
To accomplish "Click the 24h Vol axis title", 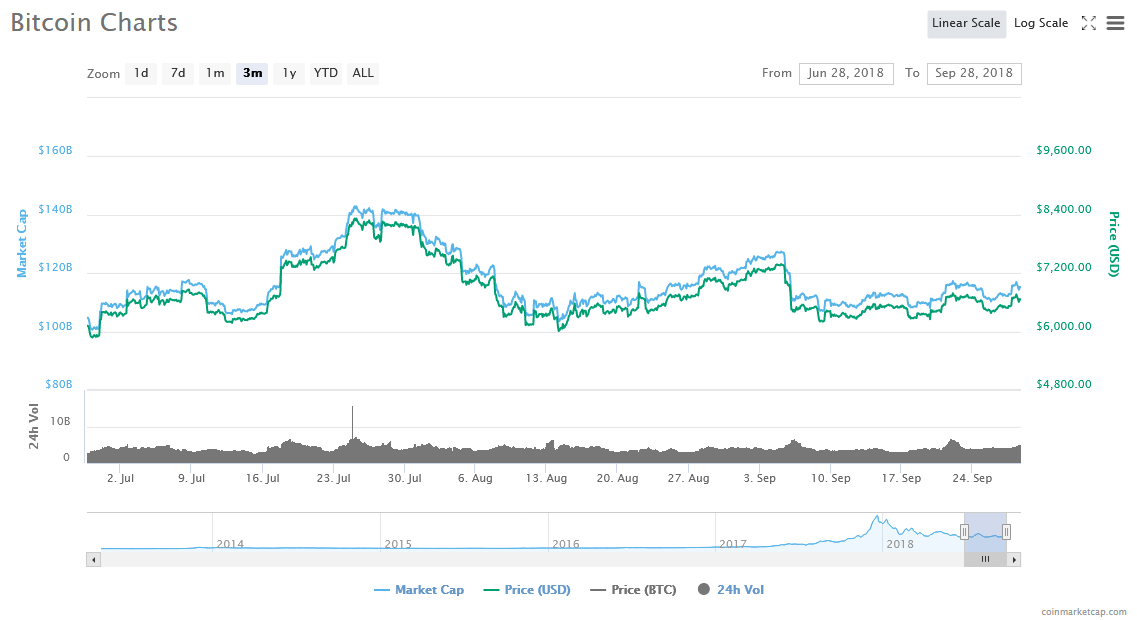I will click(x=33, y=426).
